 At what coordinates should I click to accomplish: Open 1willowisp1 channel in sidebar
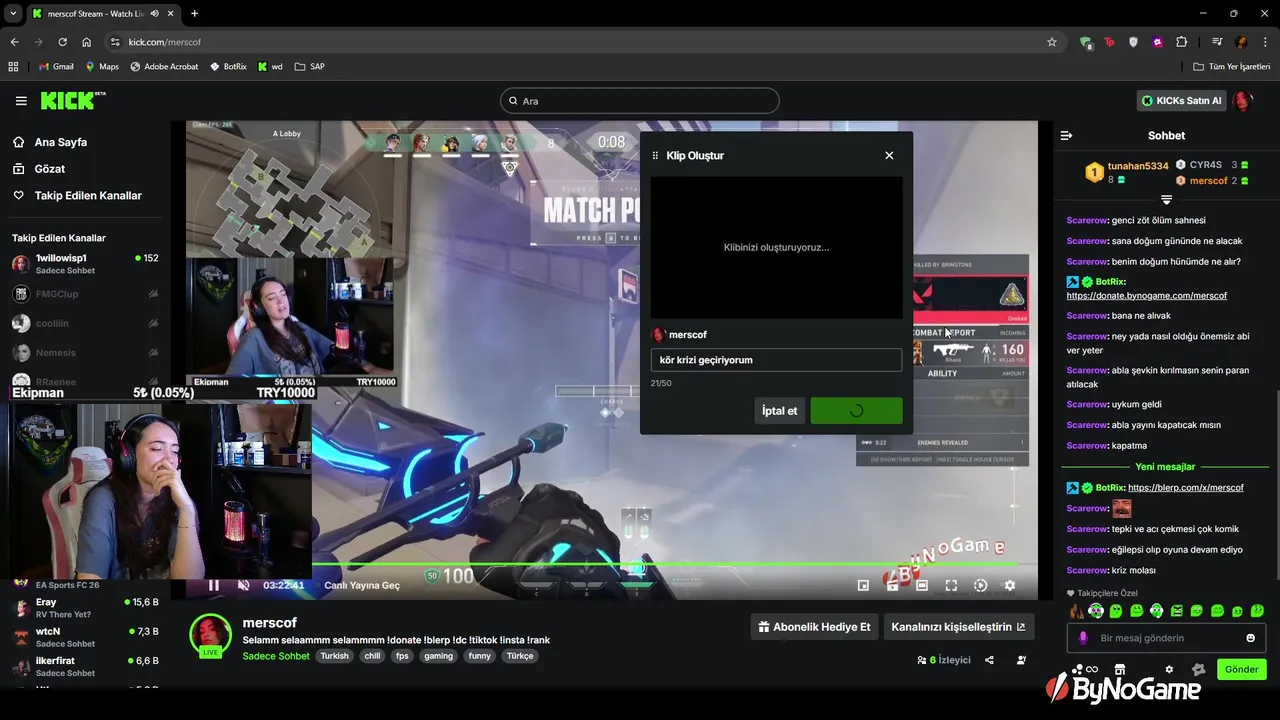coord(85,264)
